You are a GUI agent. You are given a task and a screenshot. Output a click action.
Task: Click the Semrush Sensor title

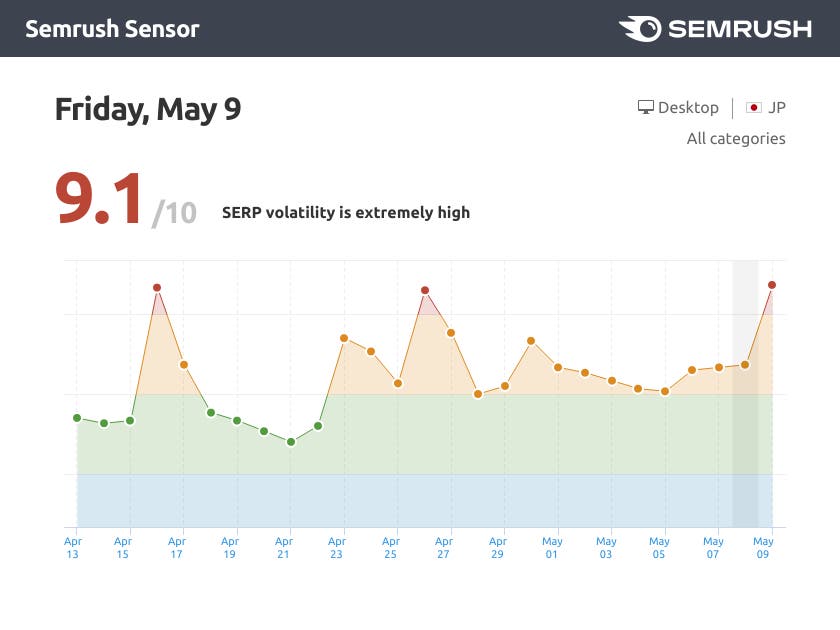tap(112, 29)
